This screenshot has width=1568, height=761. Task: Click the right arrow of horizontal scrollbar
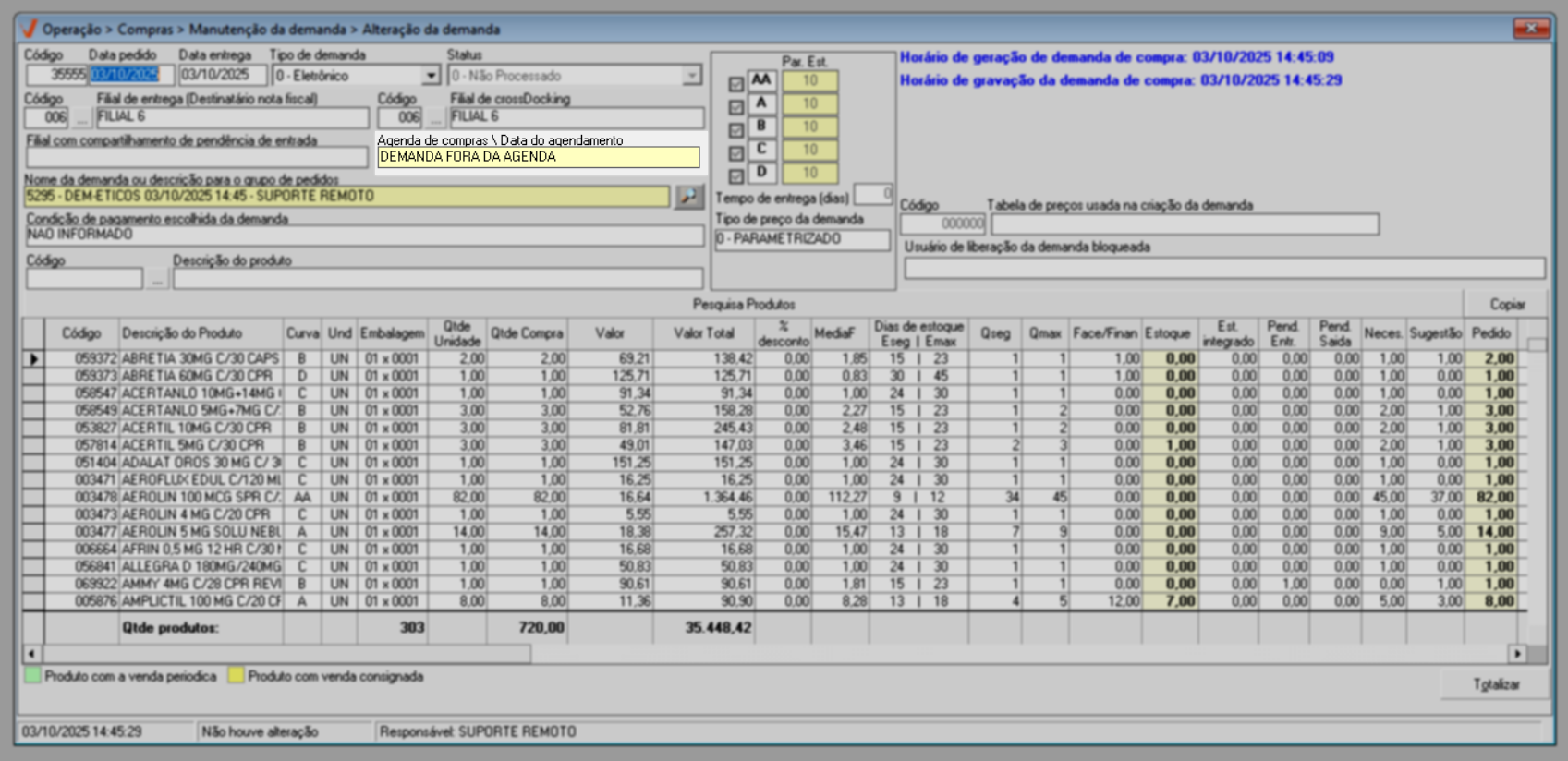[x=1517, y=654]
